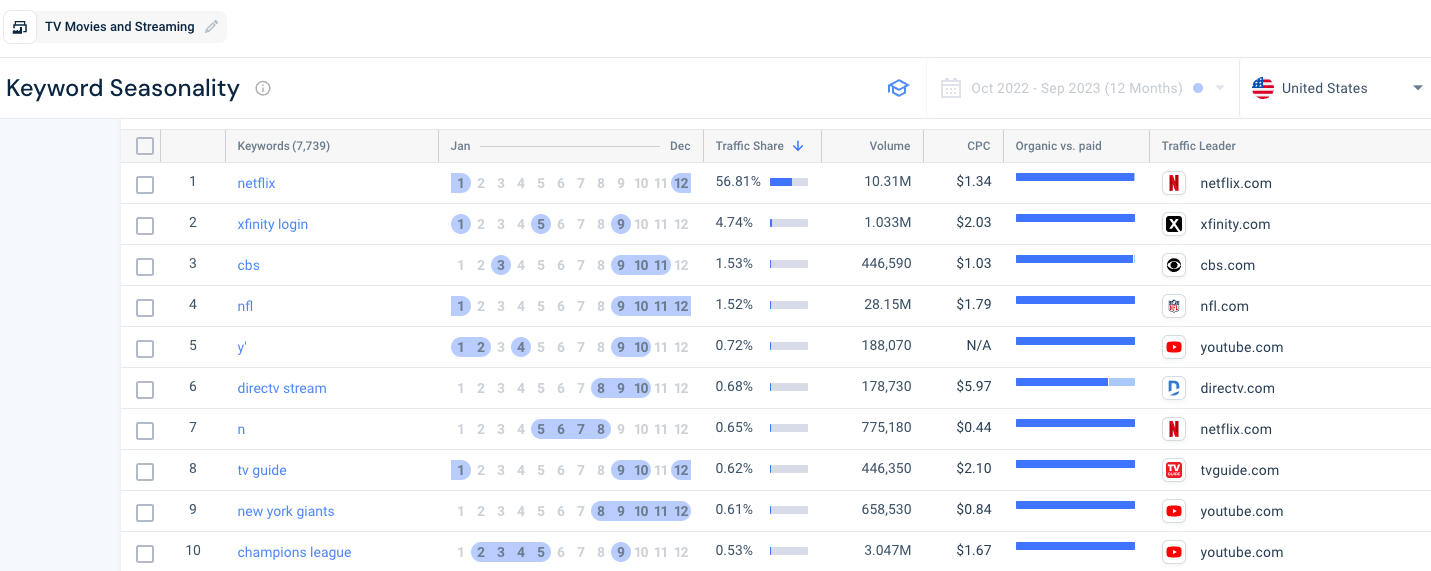Sort by Traffic Share using the down arrow
Viewport: 1431px width, 571px height.
point(798,146)
